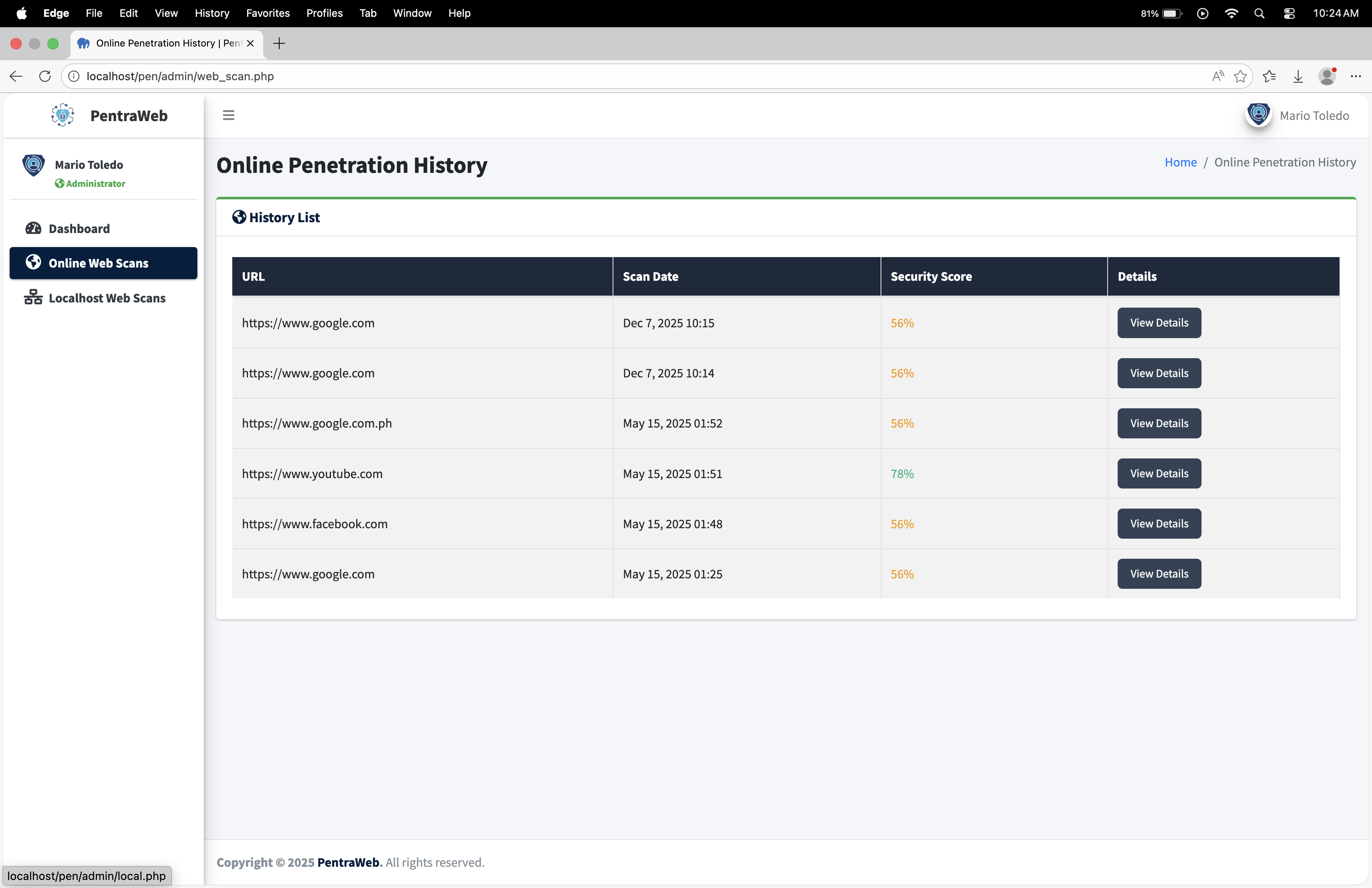Open macOS Control Center in menu bar
1372x888 pixels.
pyautogui.click(x=1289, y=13)
